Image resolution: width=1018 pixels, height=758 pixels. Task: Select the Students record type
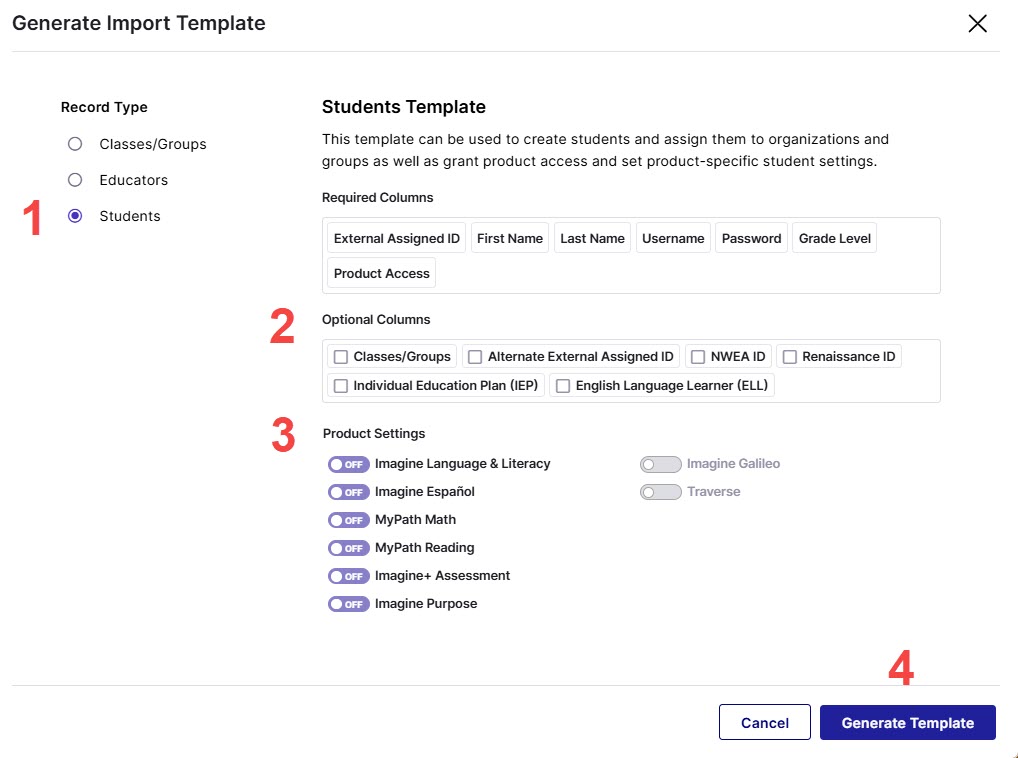(x=75, y=216)
